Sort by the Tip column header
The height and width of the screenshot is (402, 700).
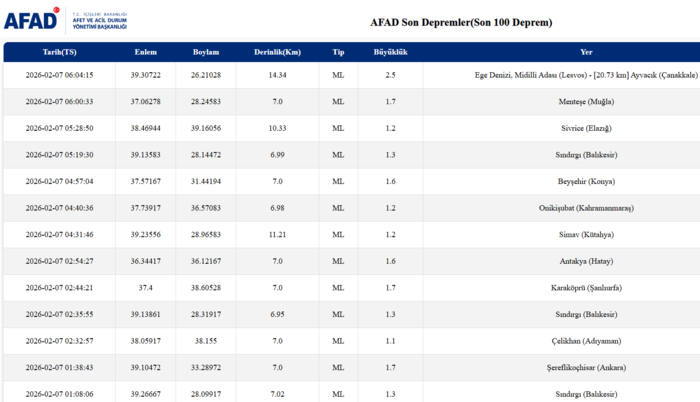(x=338, y=52)
